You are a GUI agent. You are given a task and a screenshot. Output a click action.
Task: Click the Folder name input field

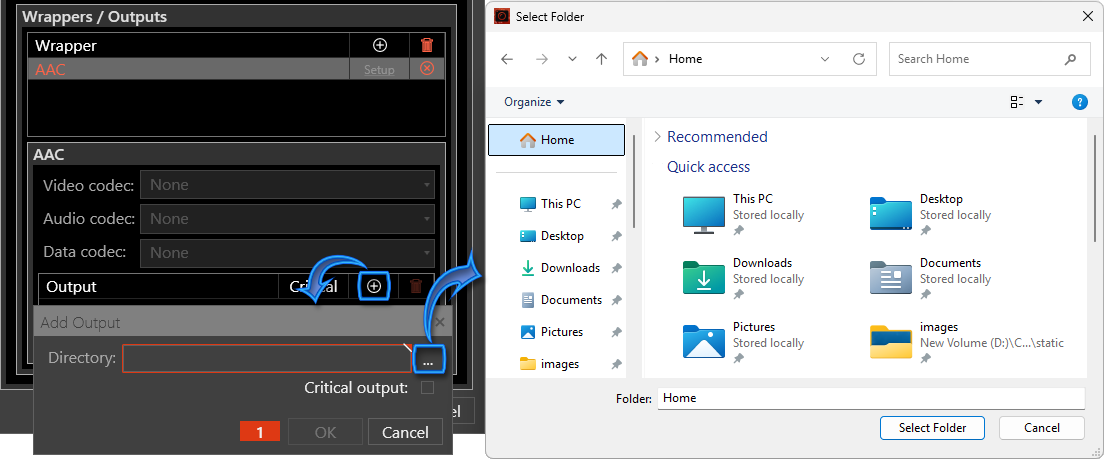coord(871,398)
